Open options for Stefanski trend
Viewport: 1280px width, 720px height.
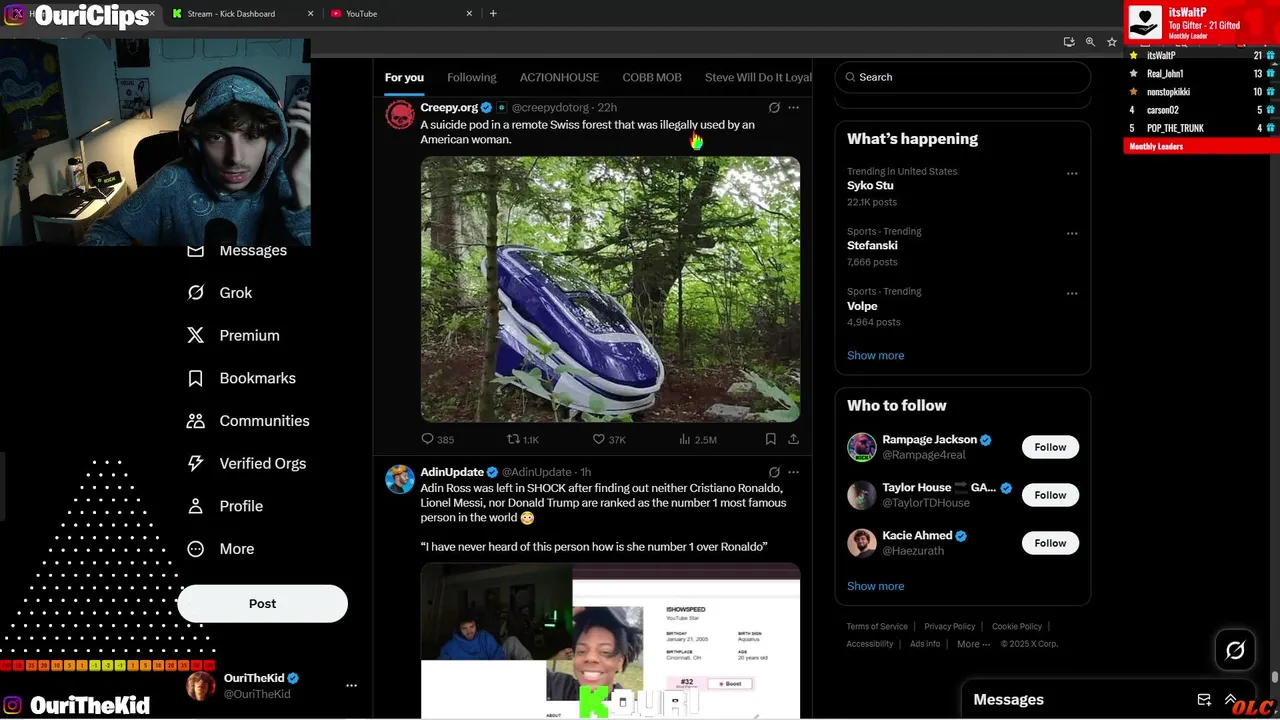1072,233
